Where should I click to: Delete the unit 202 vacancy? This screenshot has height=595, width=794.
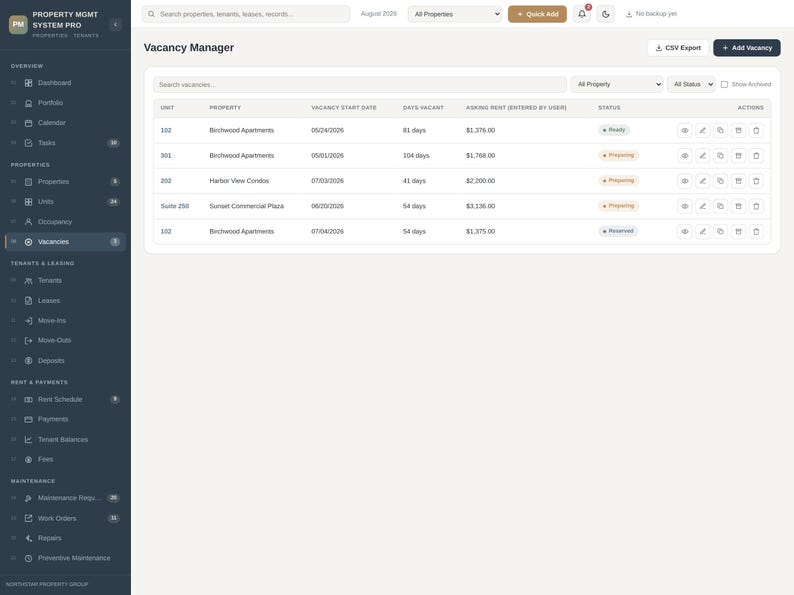pos(756,181)
